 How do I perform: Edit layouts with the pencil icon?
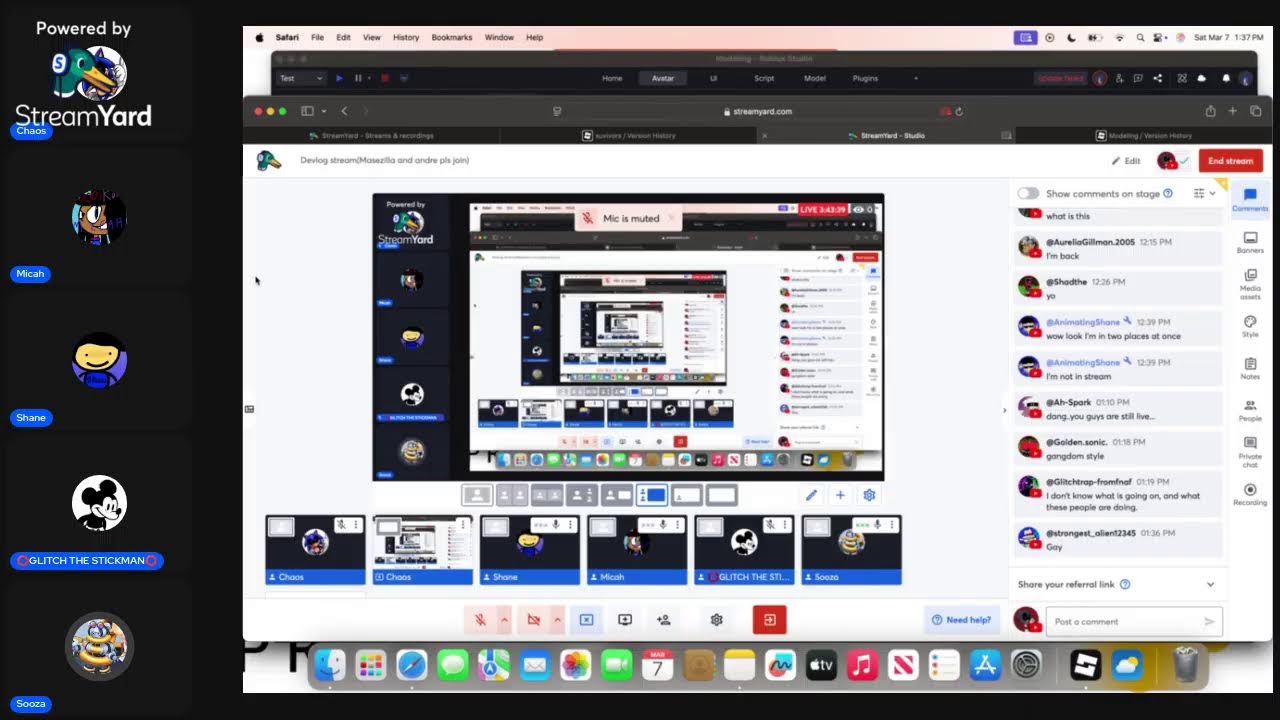[811, 495]
